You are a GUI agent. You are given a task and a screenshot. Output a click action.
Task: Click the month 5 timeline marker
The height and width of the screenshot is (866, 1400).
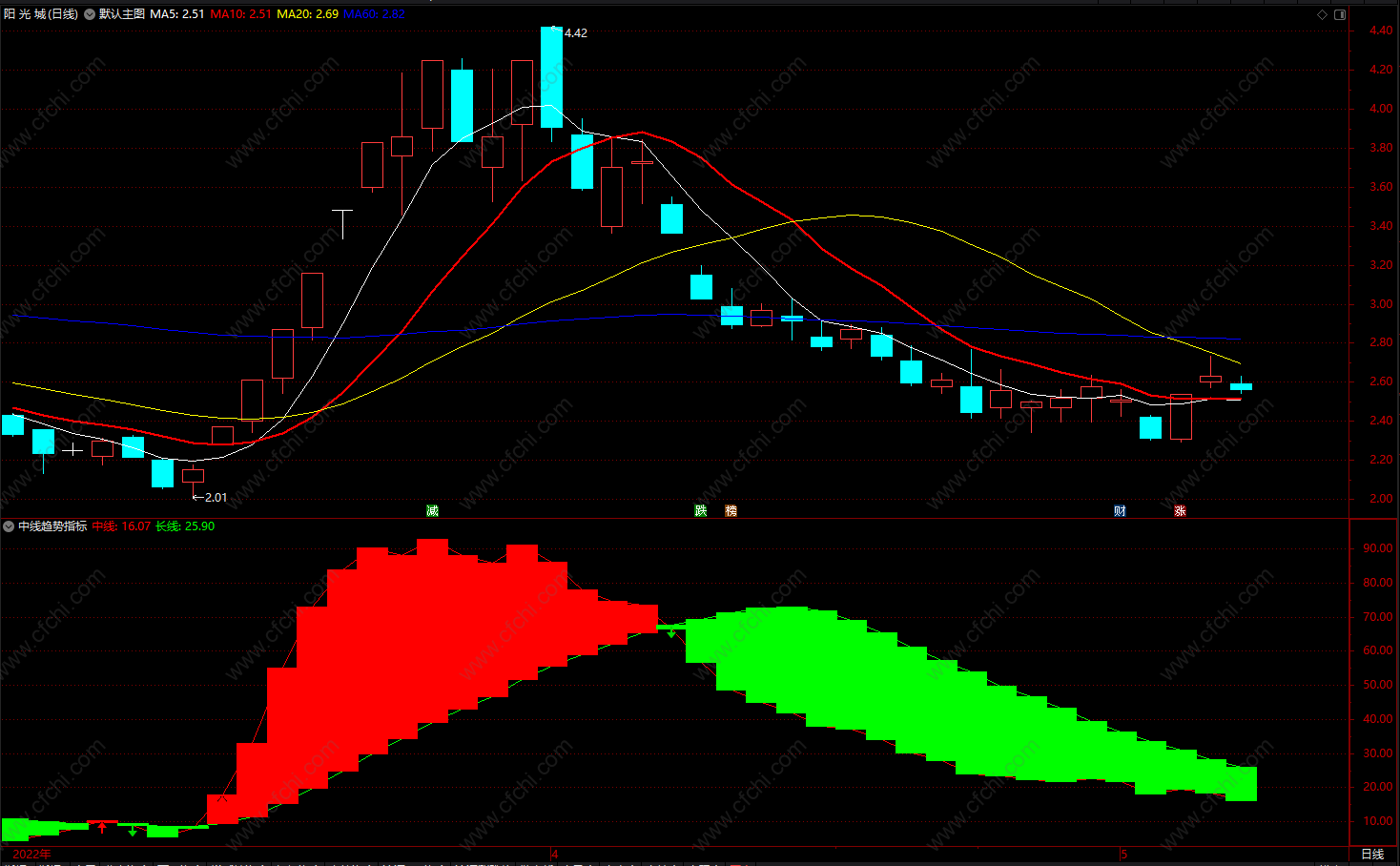(x=1123, y=854)
